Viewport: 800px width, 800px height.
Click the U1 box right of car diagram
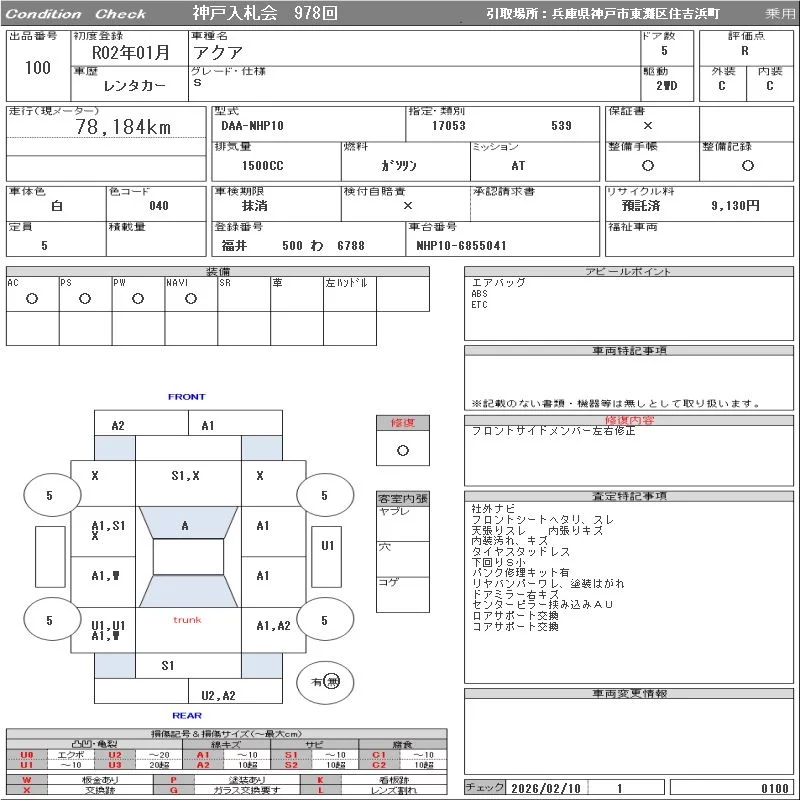coord(327,546)
